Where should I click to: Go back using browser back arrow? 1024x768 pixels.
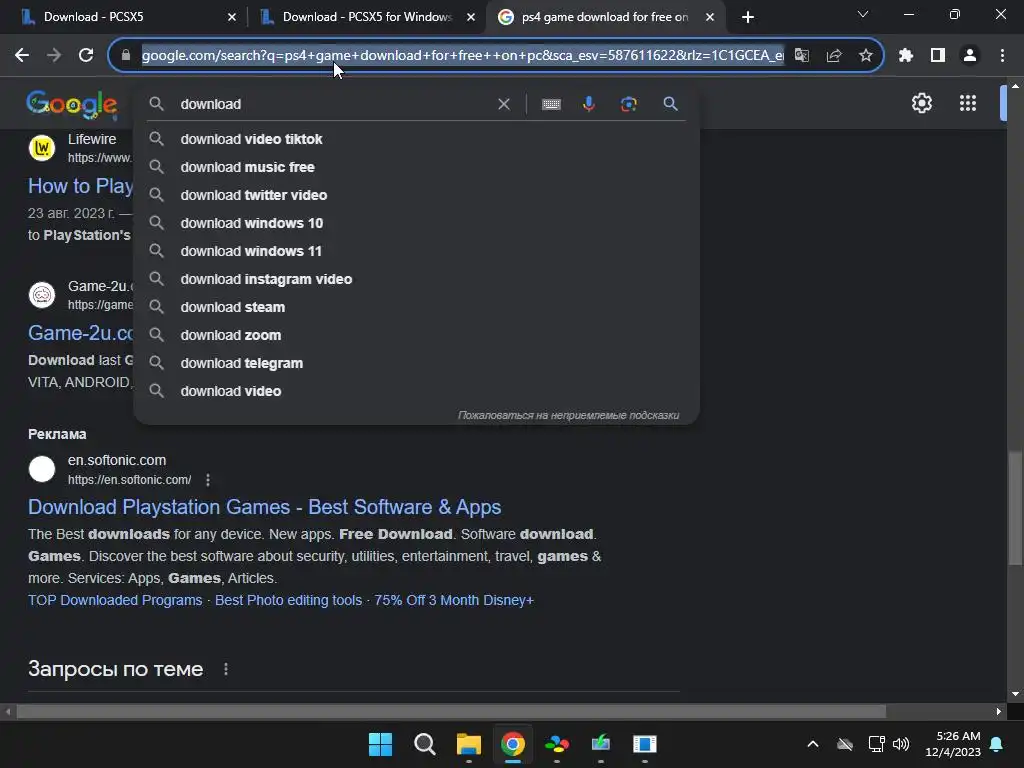tap(22, 56)
